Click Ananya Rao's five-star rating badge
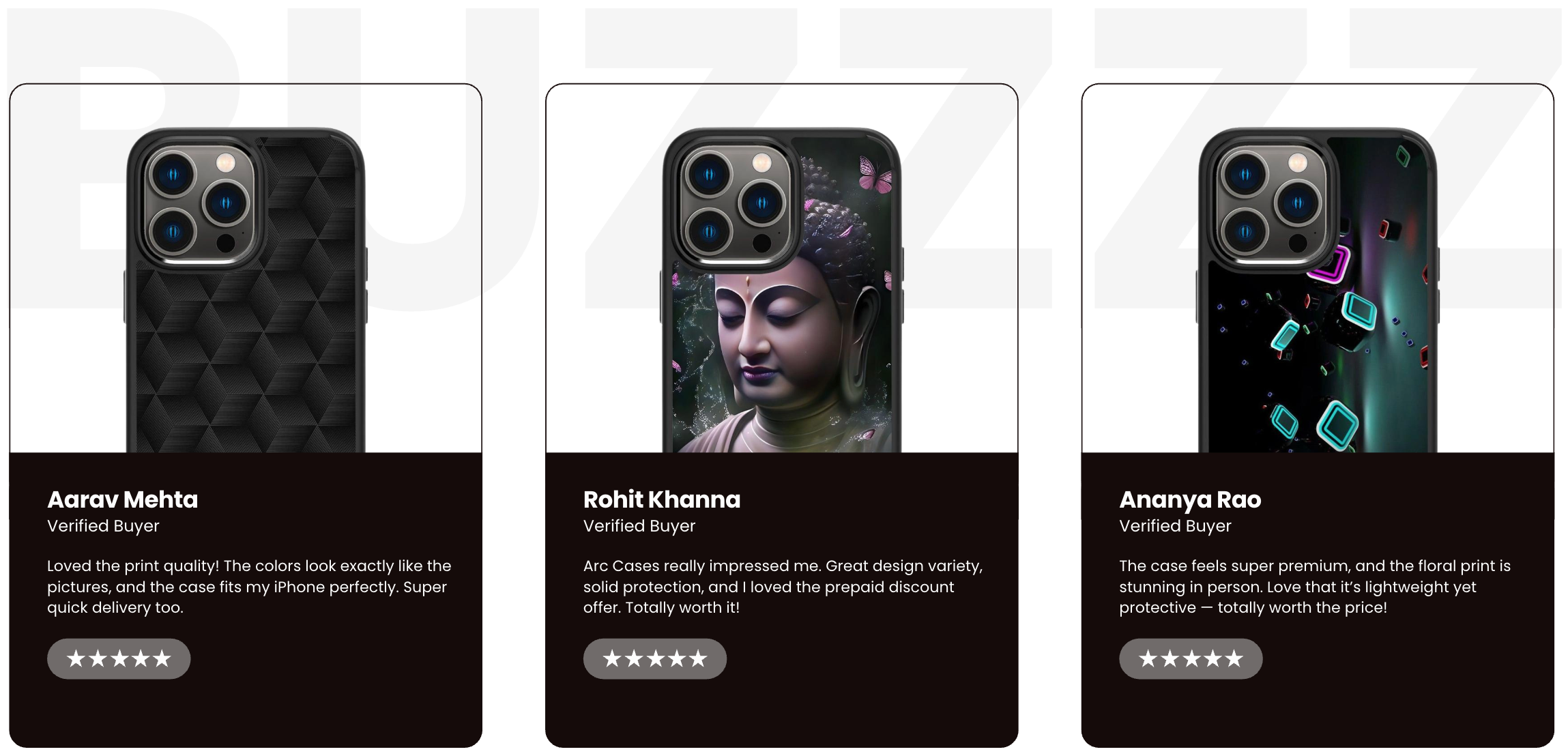The image size is (1568, 756). pos(1191,658)
